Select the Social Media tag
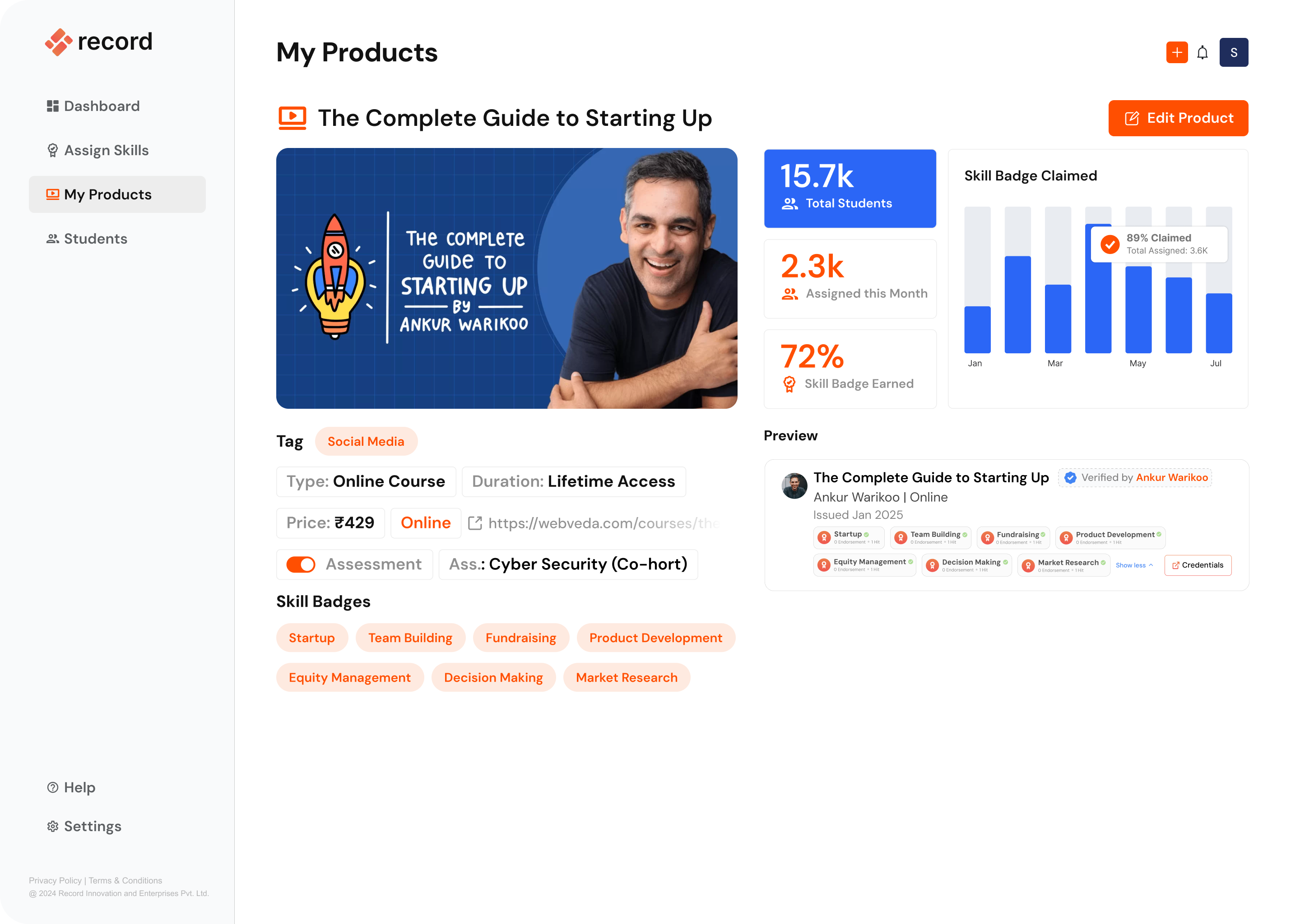 [x=366, y=442]
